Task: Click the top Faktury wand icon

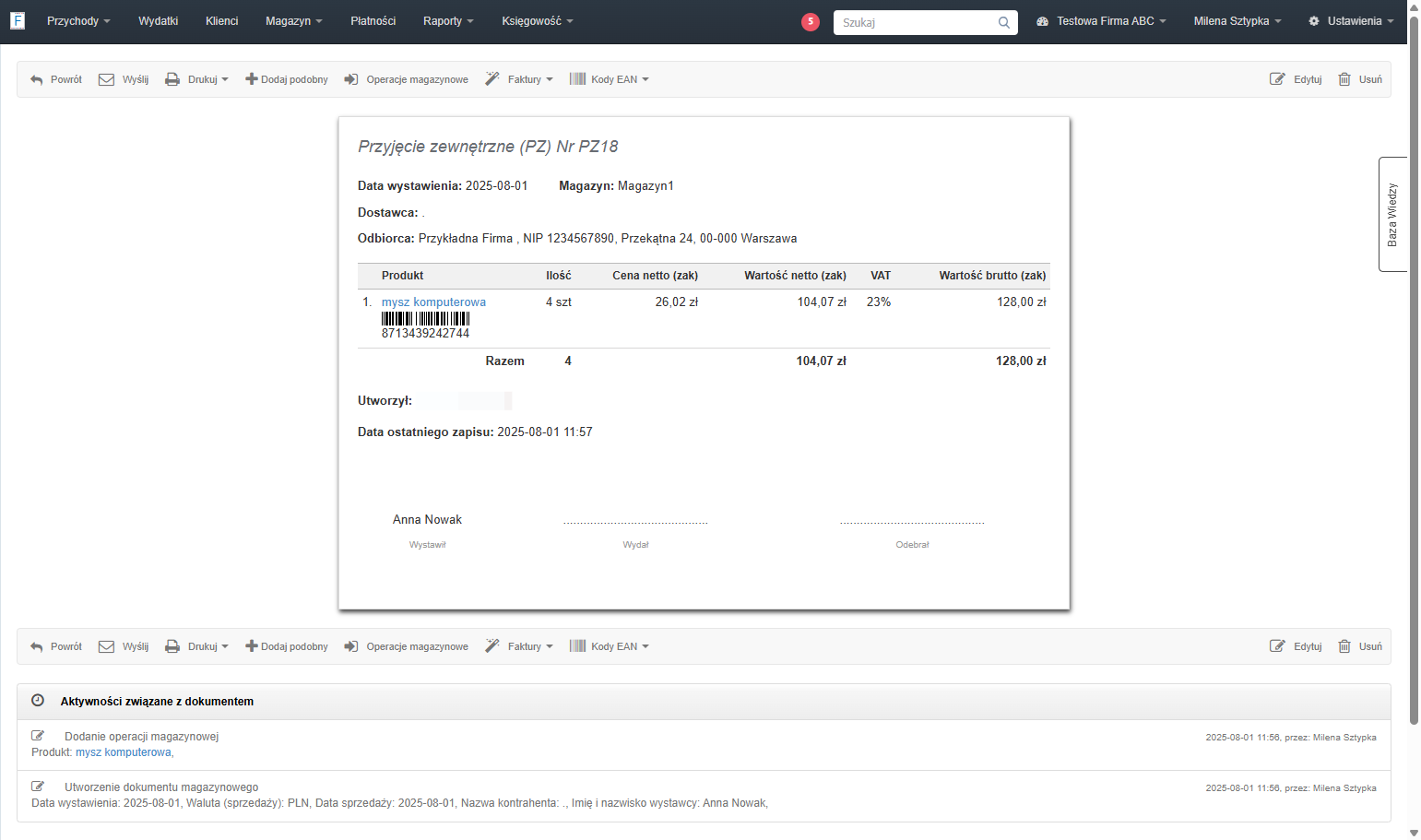Action: pyautogui.click(x=492, y=79)
